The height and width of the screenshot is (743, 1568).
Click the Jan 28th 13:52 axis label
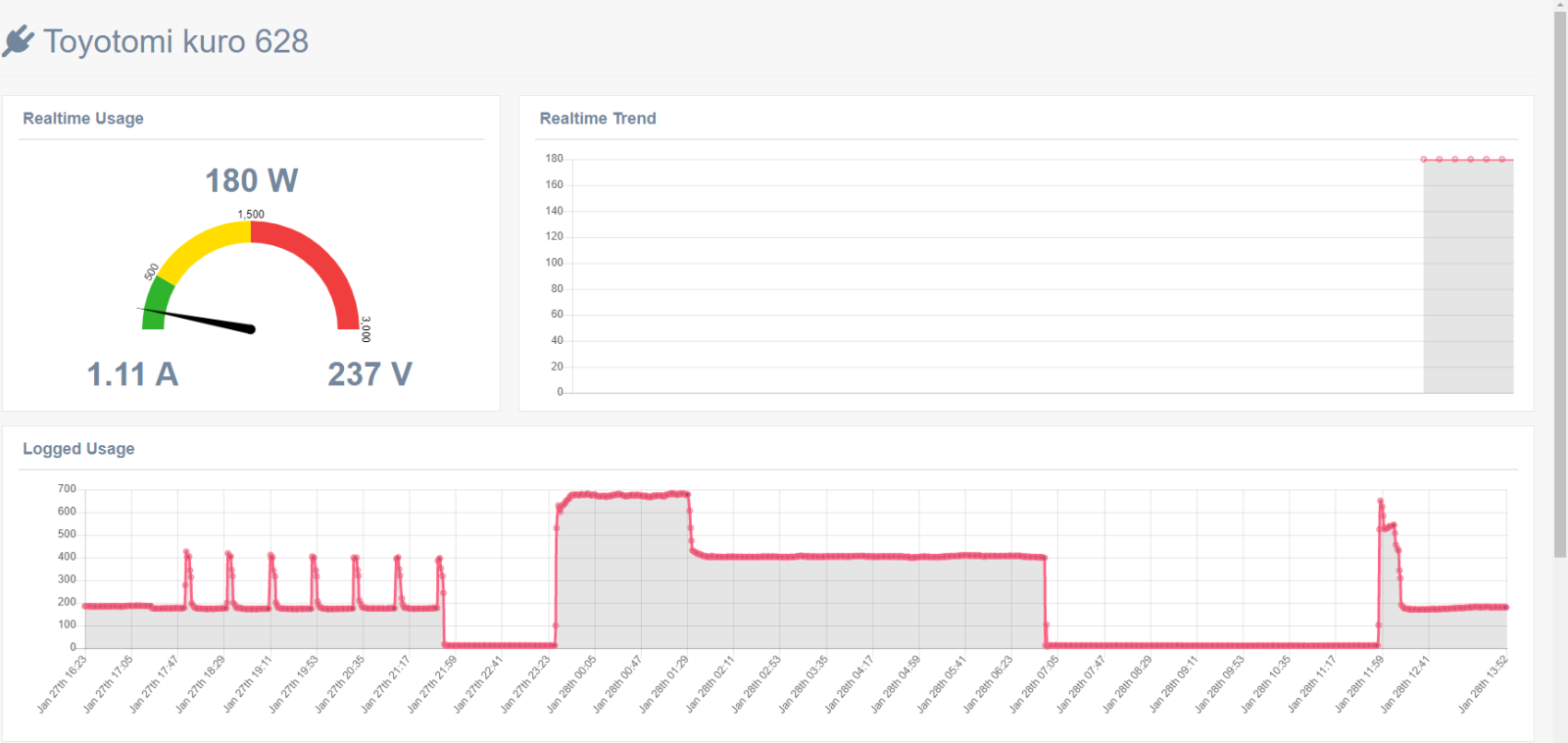1483,683
